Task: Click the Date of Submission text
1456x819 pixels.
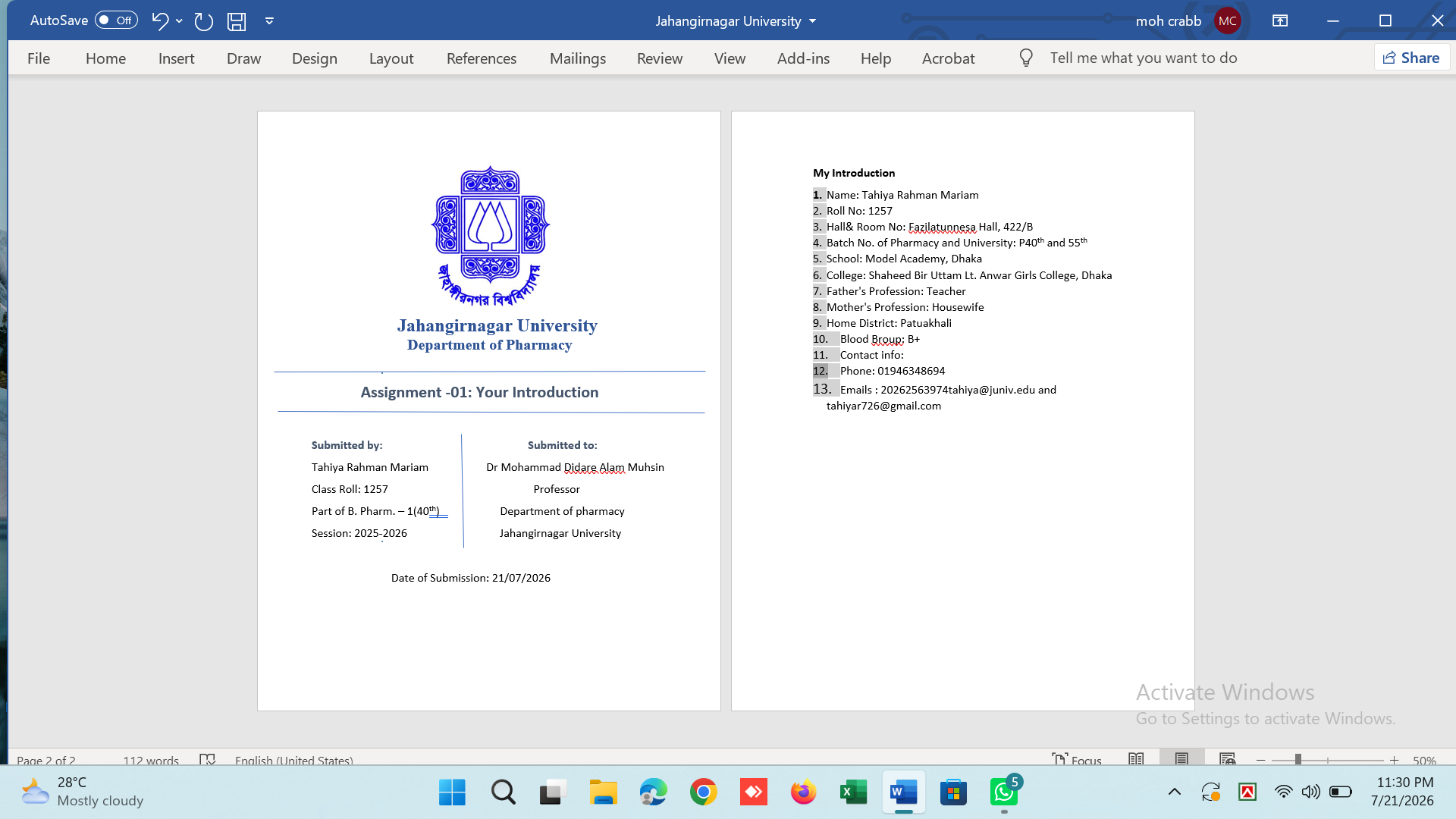Action: point(471,578)
